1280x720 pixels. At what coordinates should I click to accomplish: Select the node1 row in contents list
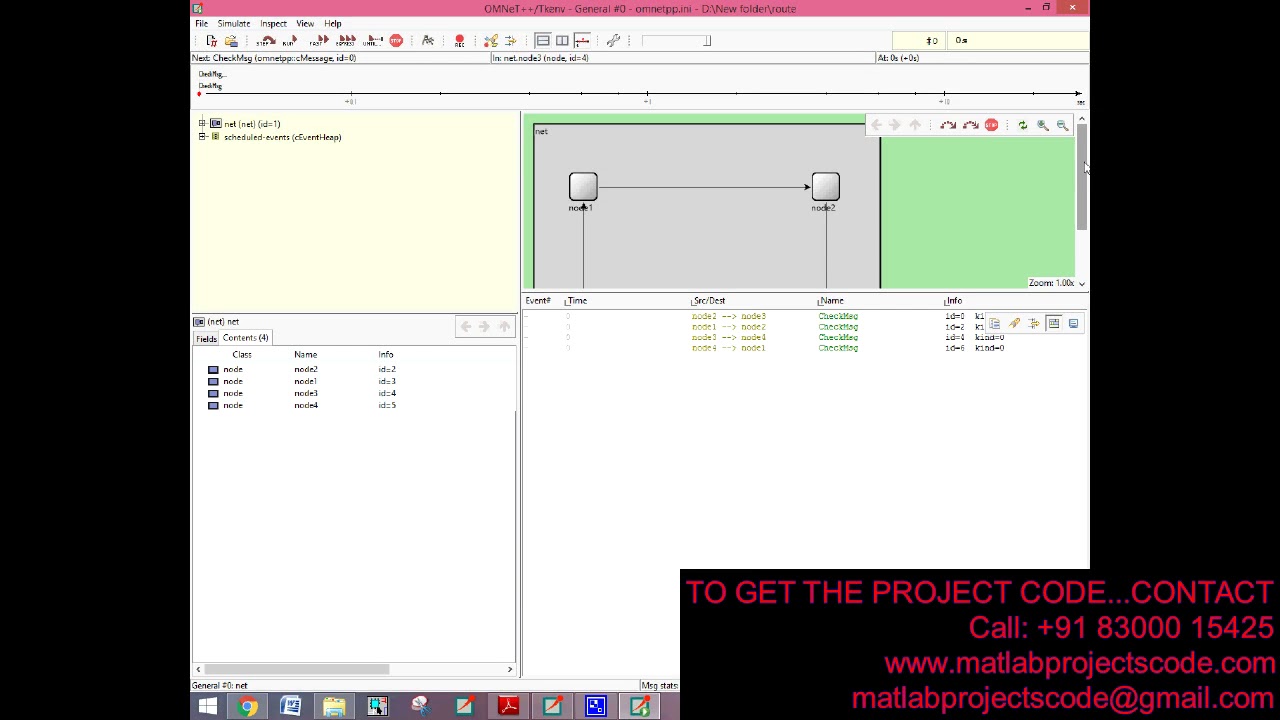[354, 382]
